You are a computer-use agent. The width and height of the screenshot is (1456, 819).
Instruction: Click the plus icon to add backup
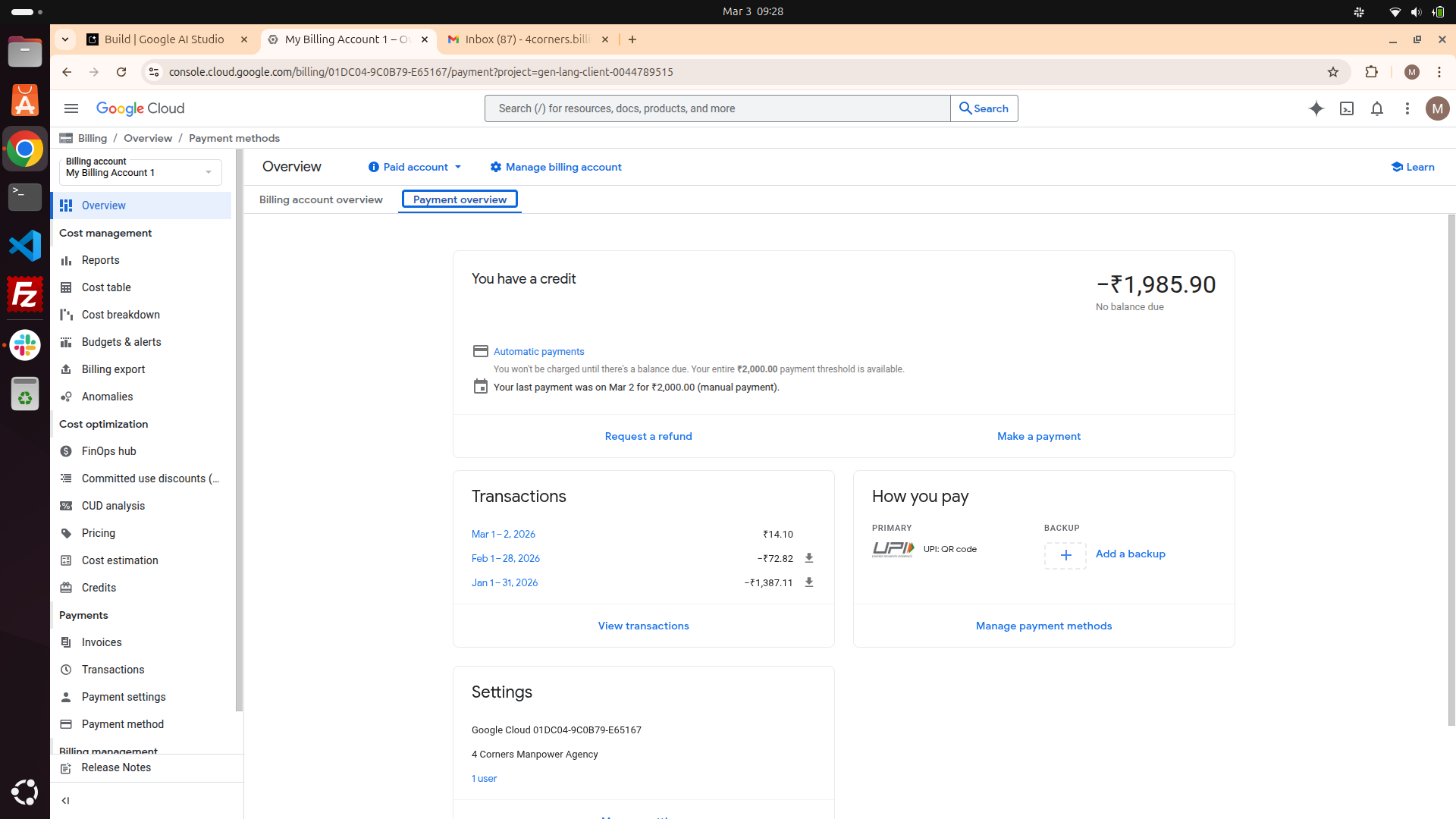pyautogui.click(x=1065, y=555)
